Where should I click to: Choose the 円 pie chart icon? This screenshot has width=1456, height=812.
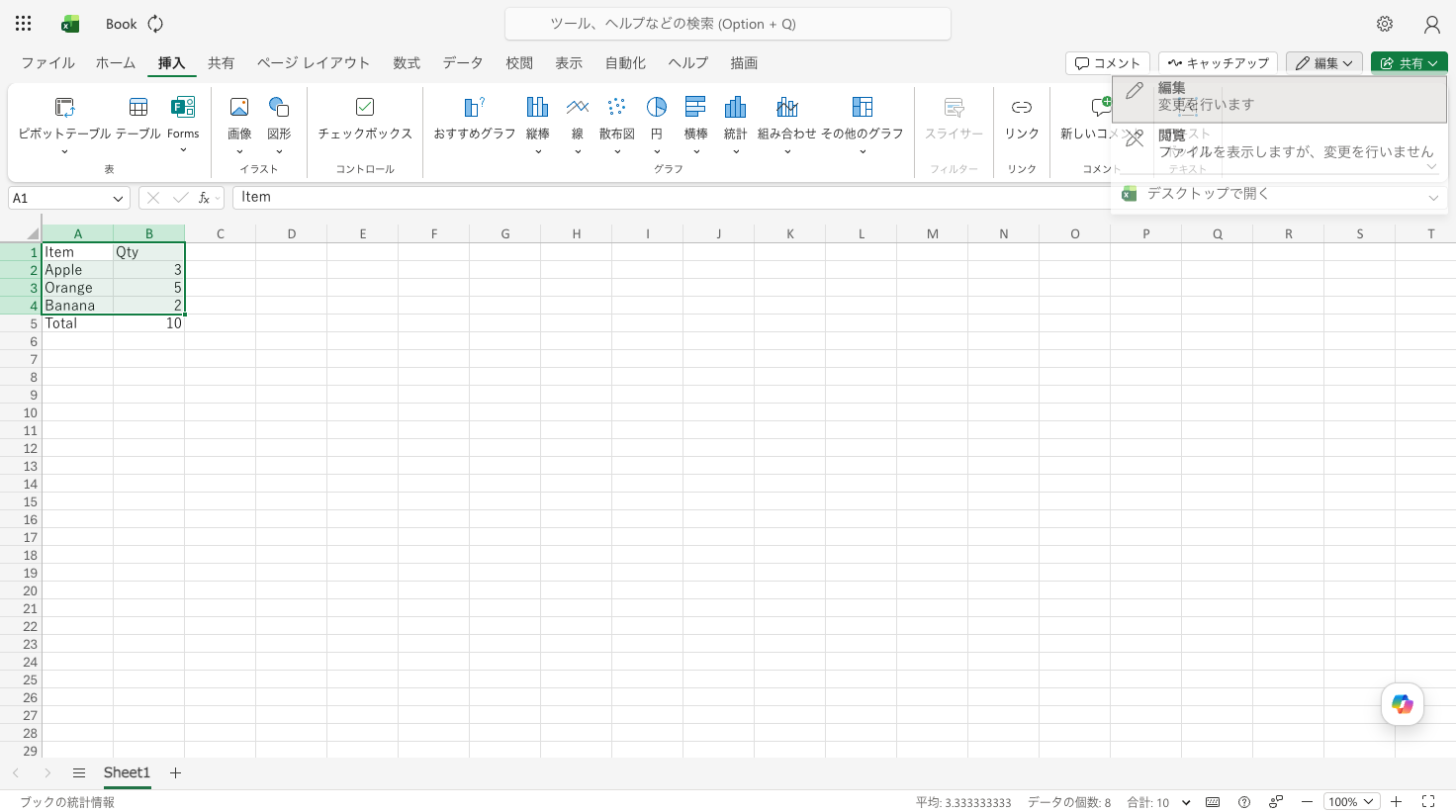(657, 107)
